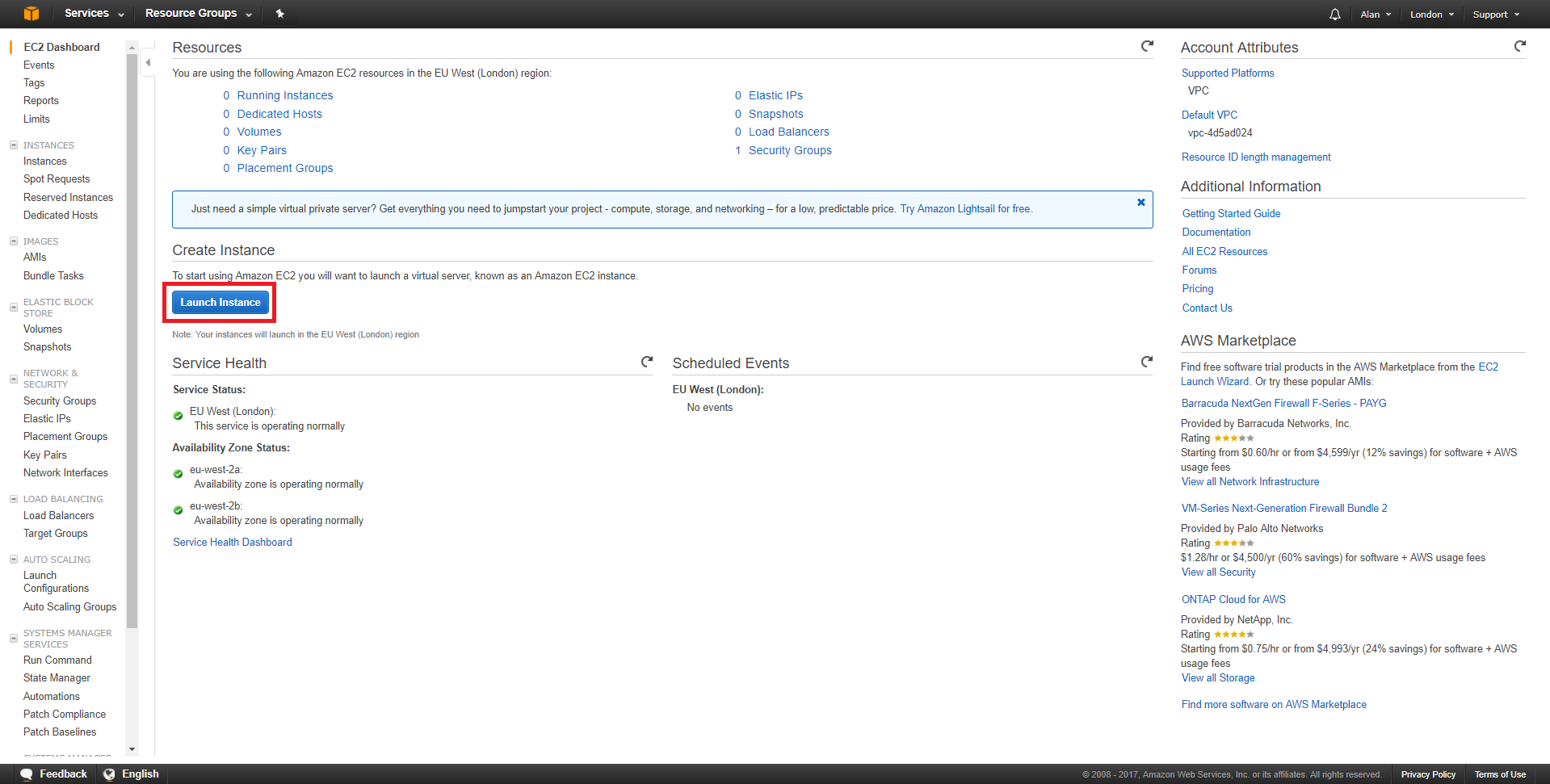Collapse the Auto Scaling section
Screen dimensions: 1550x784
point(13,560)
